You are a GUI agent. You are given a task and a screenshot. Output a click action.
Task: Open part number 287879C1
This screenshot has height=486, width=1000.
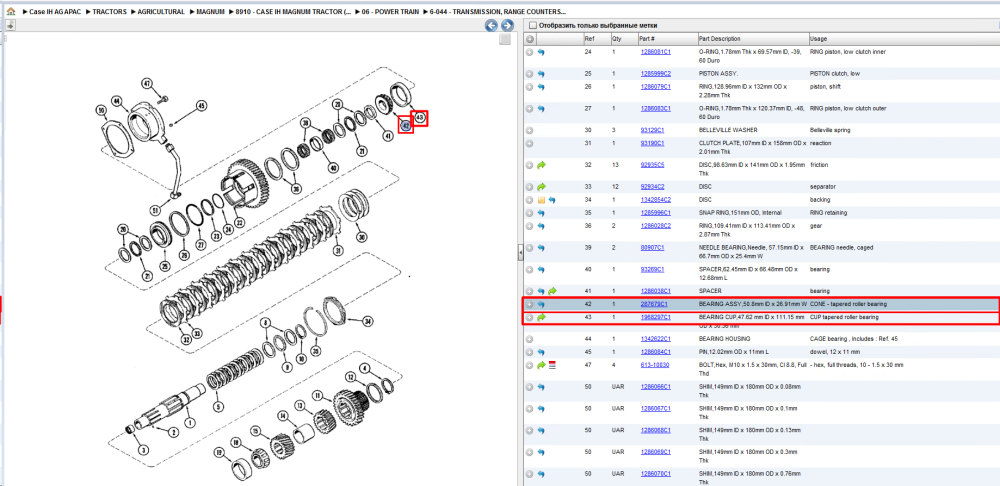pyautogui.click(x=654, y=304)
